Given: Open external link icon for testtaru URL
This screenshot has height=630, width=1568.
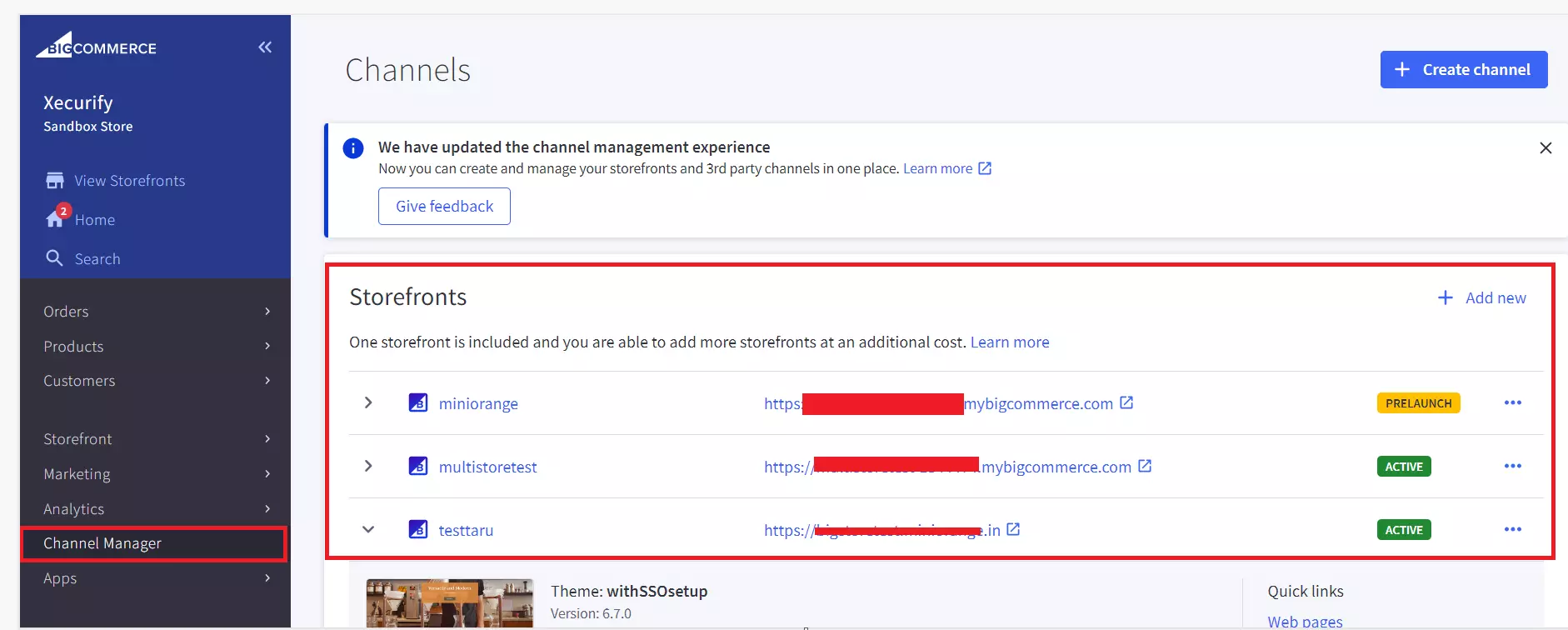Looking at the screenshot, I should point(1013,529).
